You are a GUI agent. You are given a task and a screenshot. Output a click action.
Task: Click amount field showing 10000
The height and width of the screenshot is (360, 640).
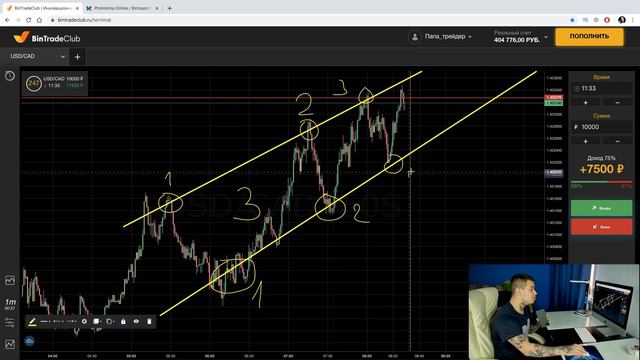pyautogui.click(x=601, y=127)
